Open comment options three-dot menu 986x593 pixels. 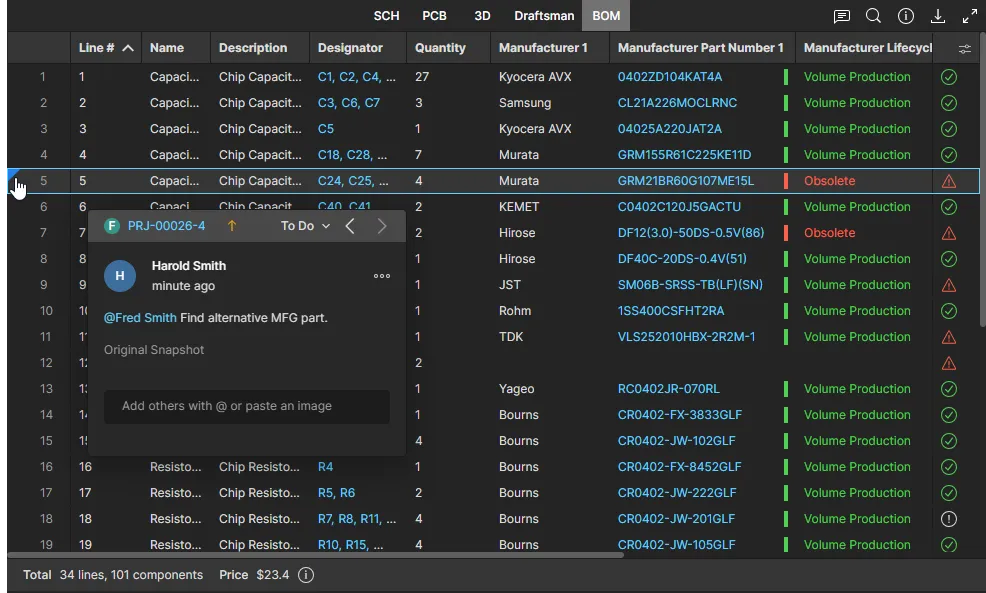382,276
